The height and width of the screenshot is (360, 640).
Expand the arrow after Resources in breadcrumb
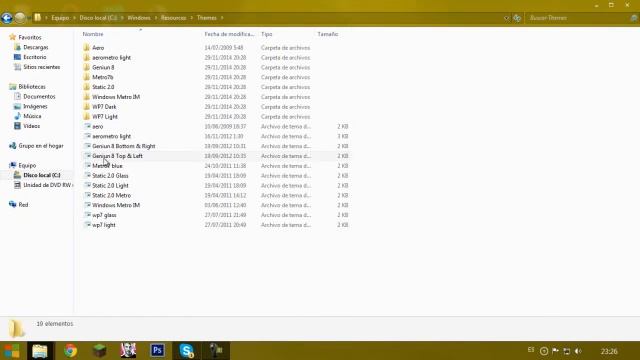[191, 18]
